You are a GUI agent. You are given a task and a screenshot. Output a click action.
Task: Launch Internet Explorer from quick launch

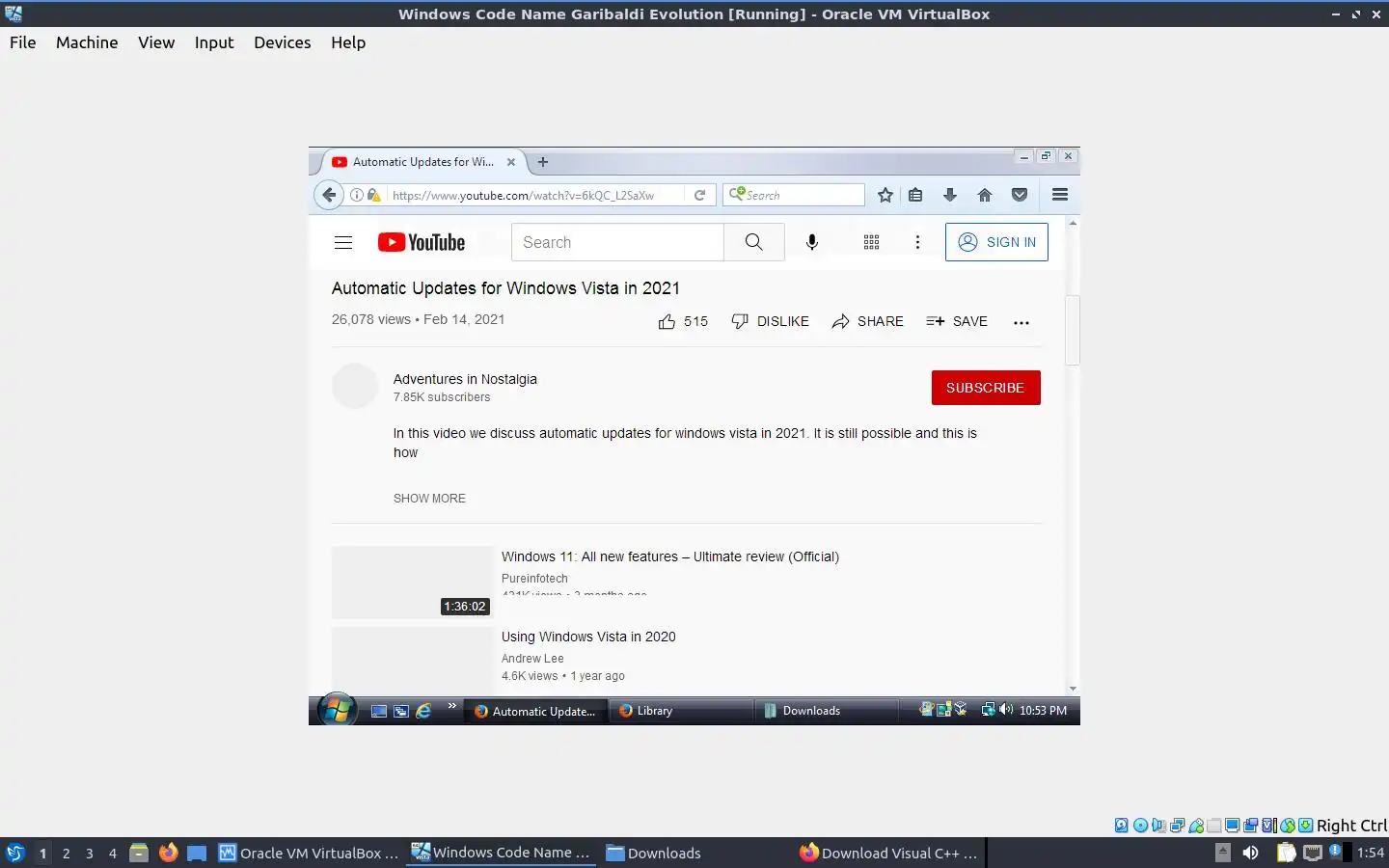pos(423,711)
